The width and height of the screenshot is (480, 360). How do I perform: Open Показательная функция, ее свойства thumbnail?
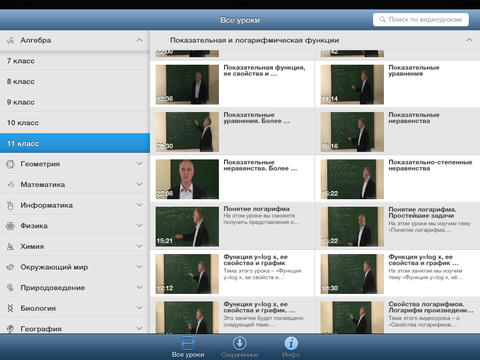click(187, 85)
